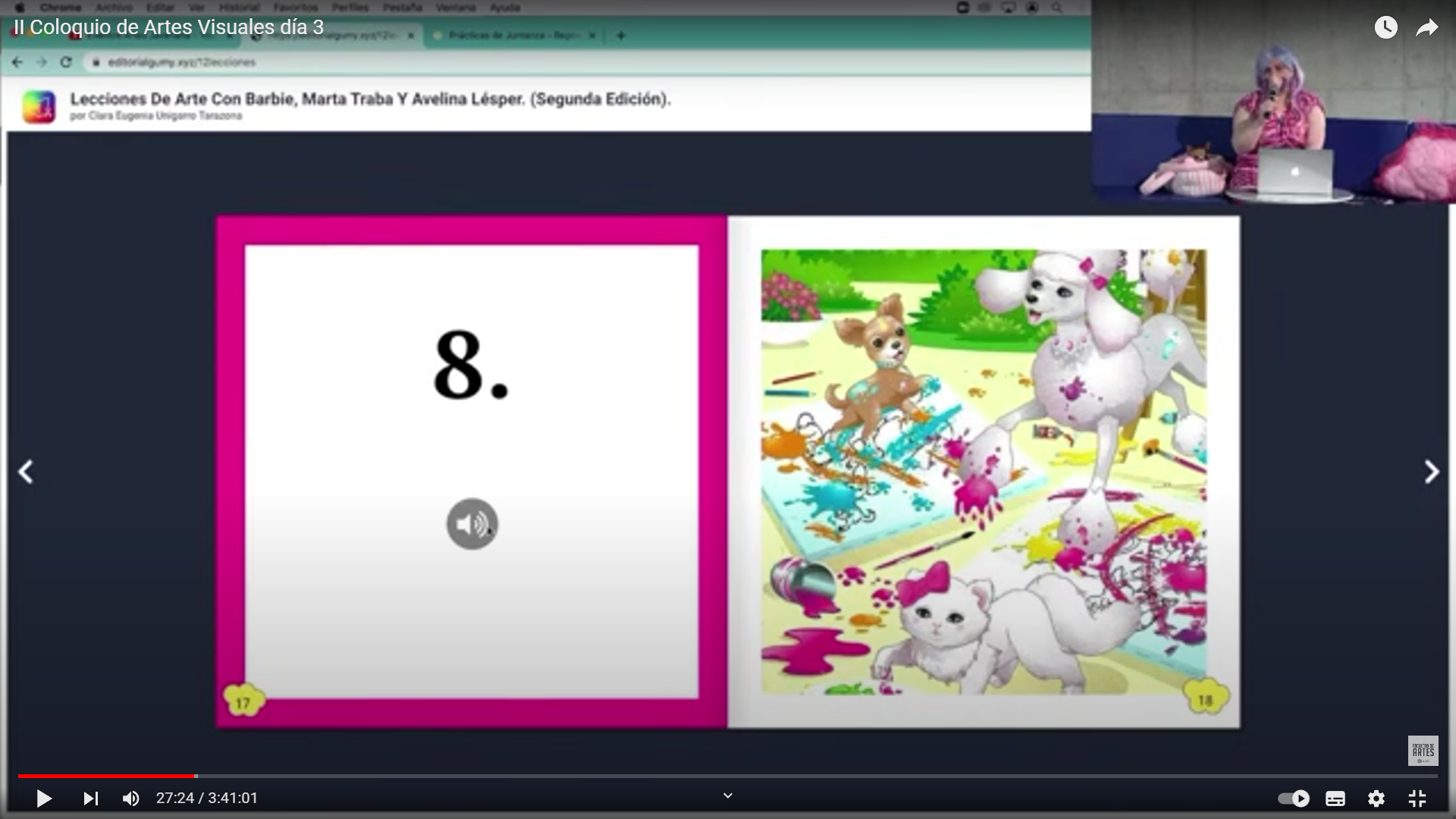
Task: Click the browser forward arrow
Action: (42, 62)
